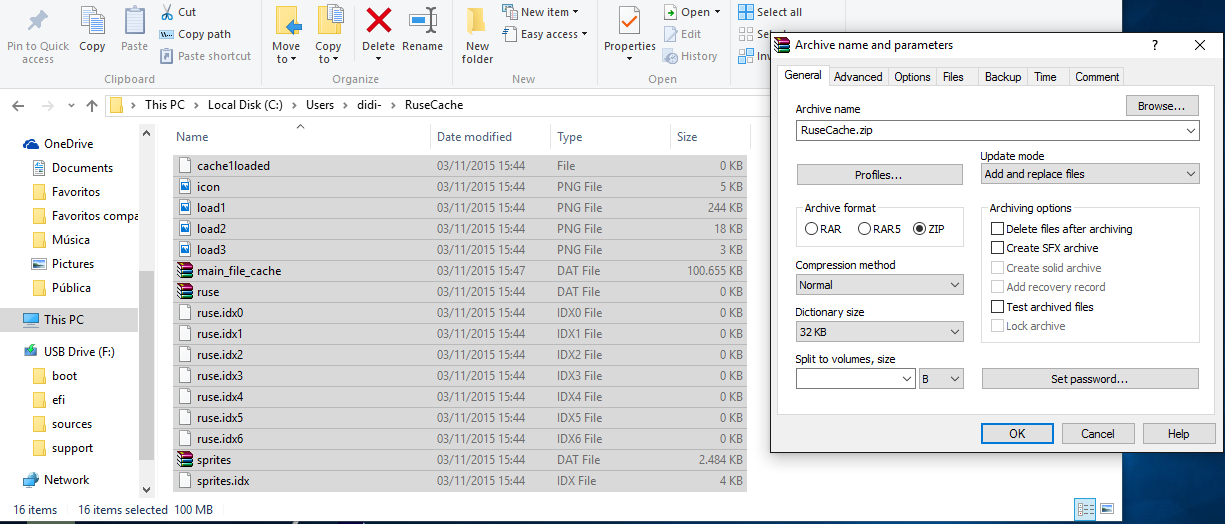Click the red Delete icon
The width and height of the screenshot is (1225, 524).
(379, 20)
